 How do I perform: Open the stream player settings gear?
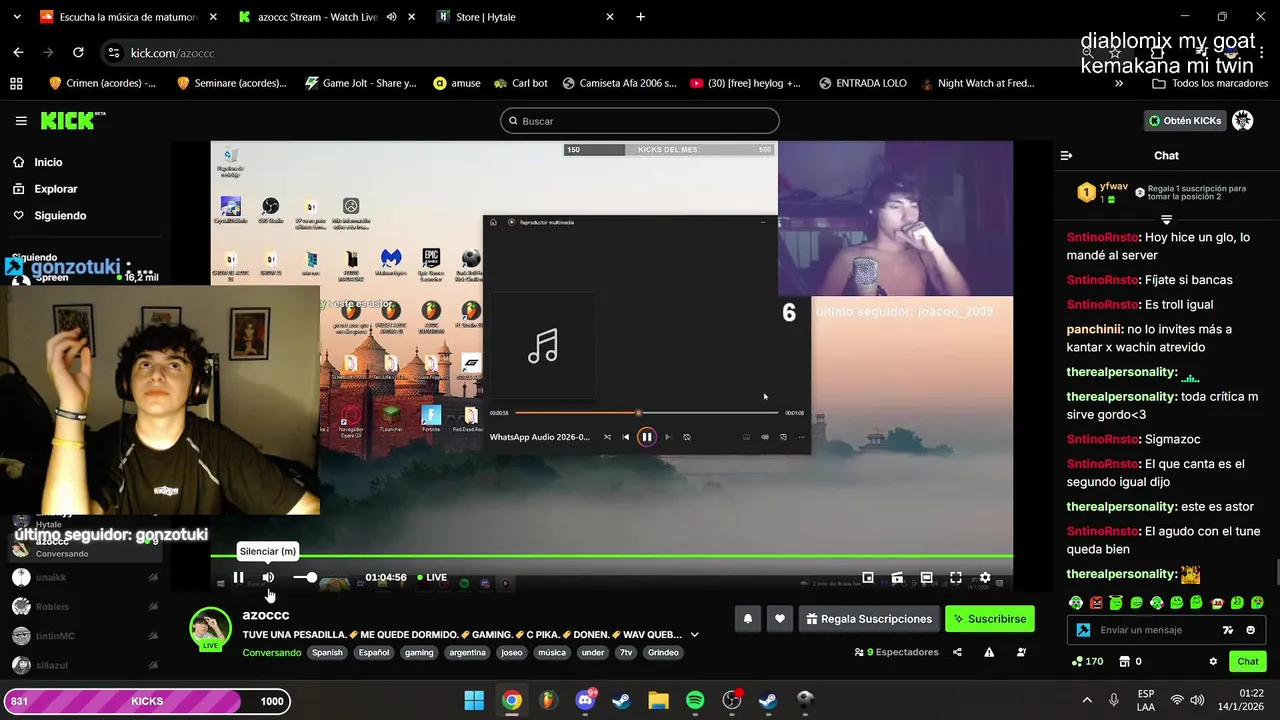point(985,577)
